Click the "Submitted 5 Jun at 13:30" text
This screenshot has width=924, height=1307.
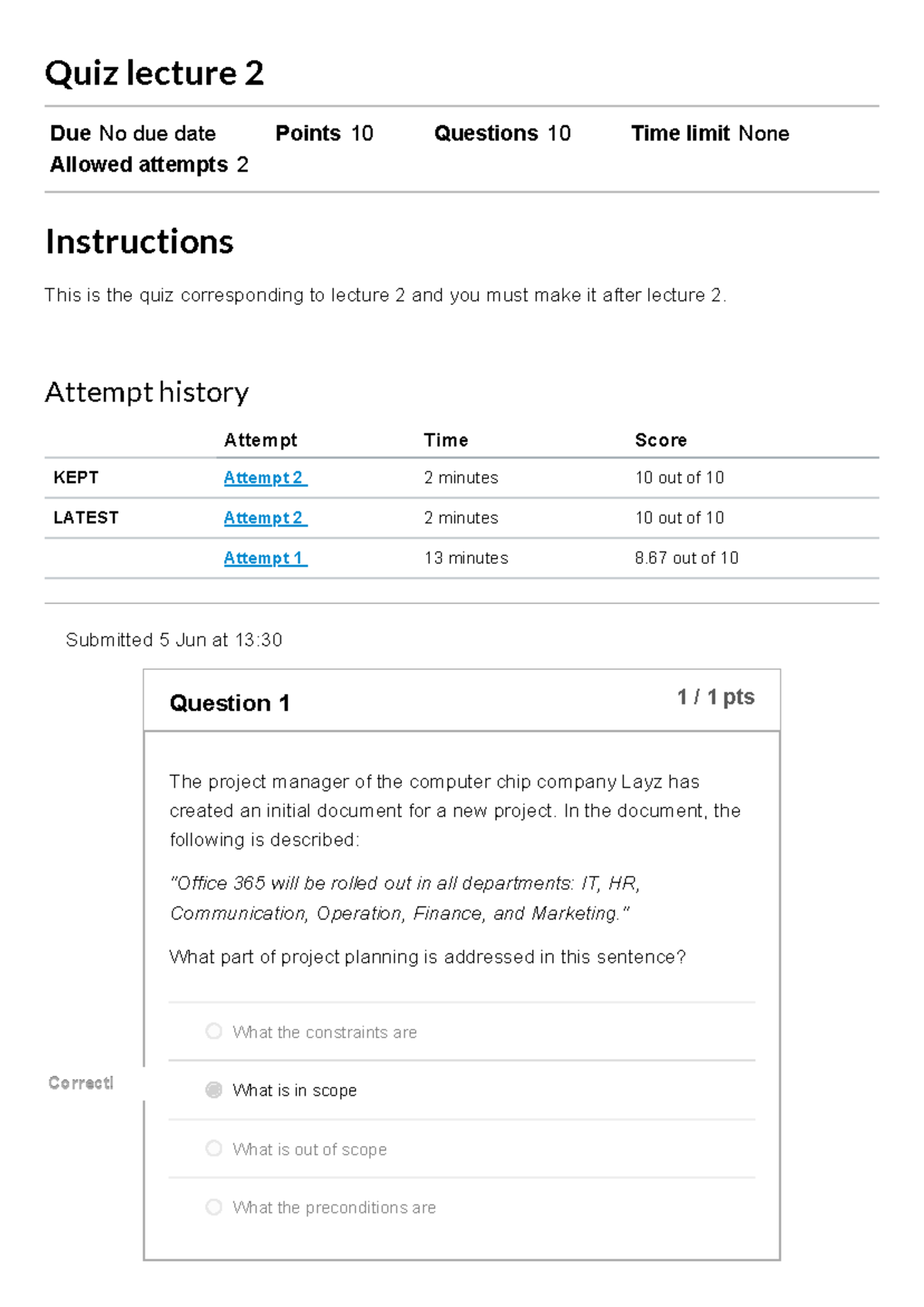click(x=174, y=640)
